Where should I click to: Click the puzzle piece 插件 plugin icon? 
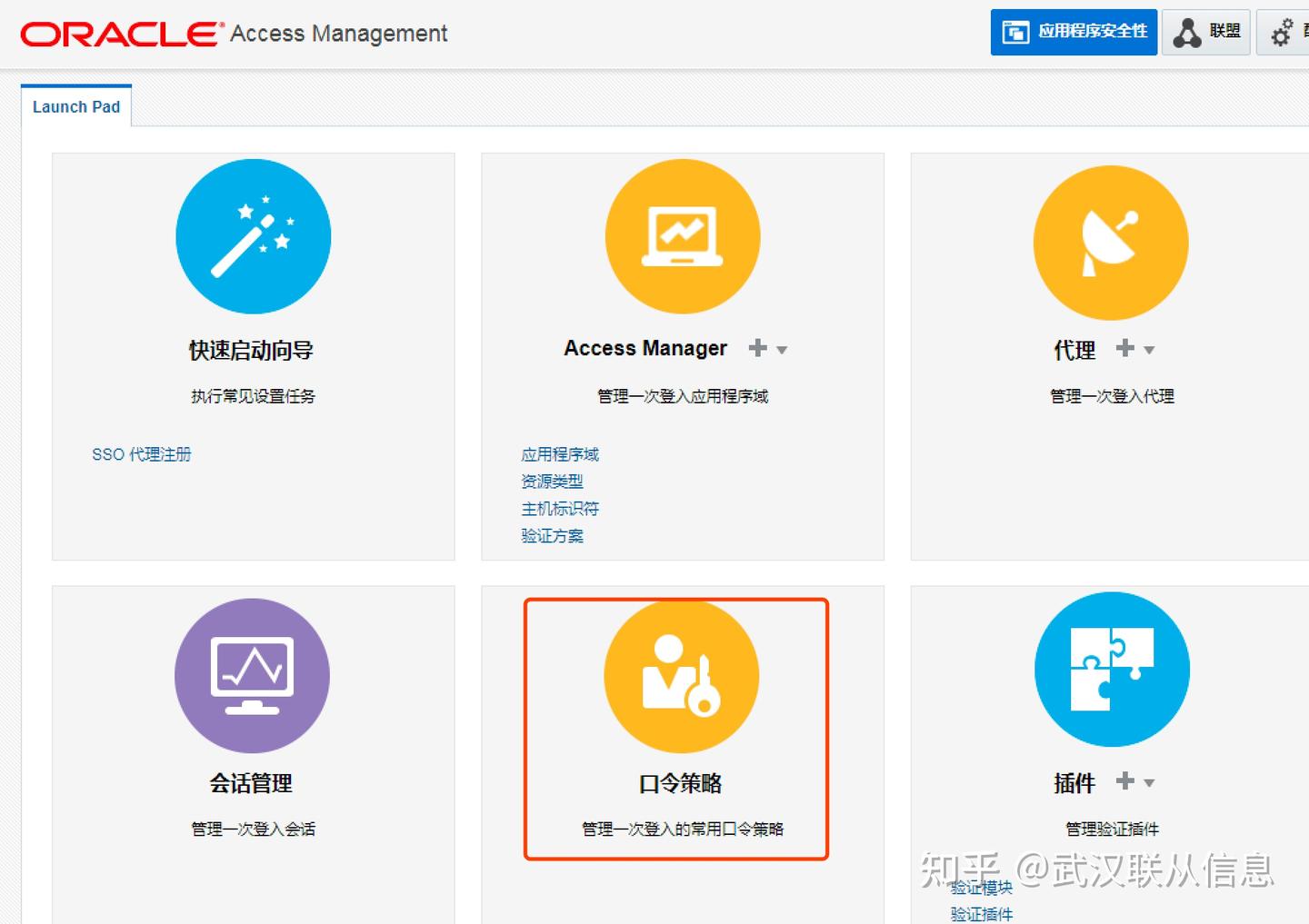pos(1110,669)
